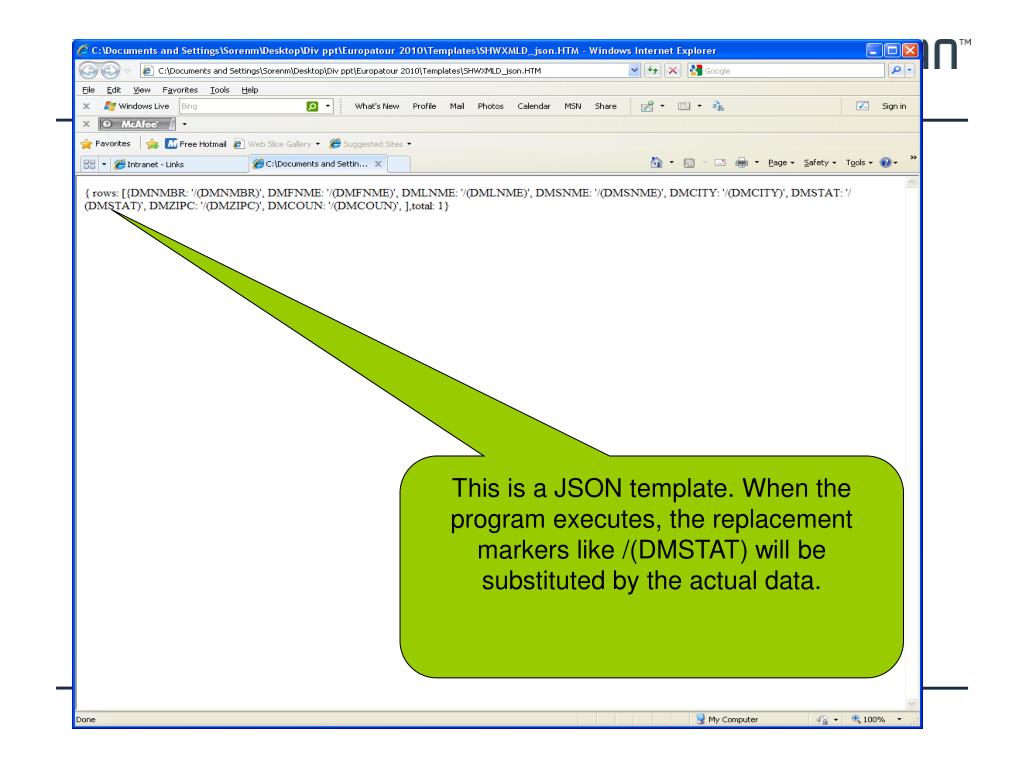This screenshot has height=768, width=1024.
Task: Click the Favorites star button
Action: [x=106, y=144]
